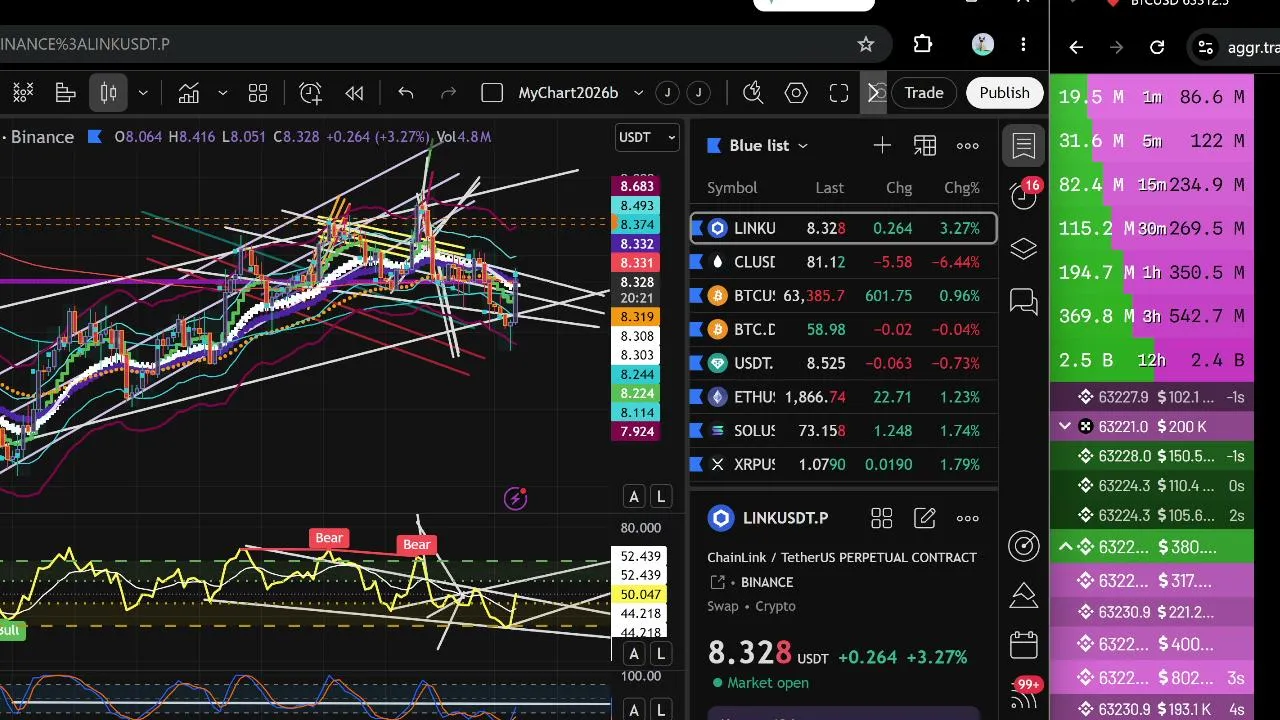Viewport: 1280px width, 720px height.
Task: Open the radar screener sidebar icon
Action: (x=1024, y=545)
